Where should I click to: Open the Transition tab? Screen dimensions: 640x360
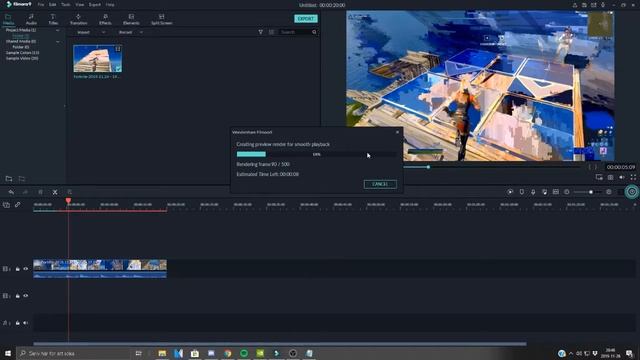[x=78, y=19]
